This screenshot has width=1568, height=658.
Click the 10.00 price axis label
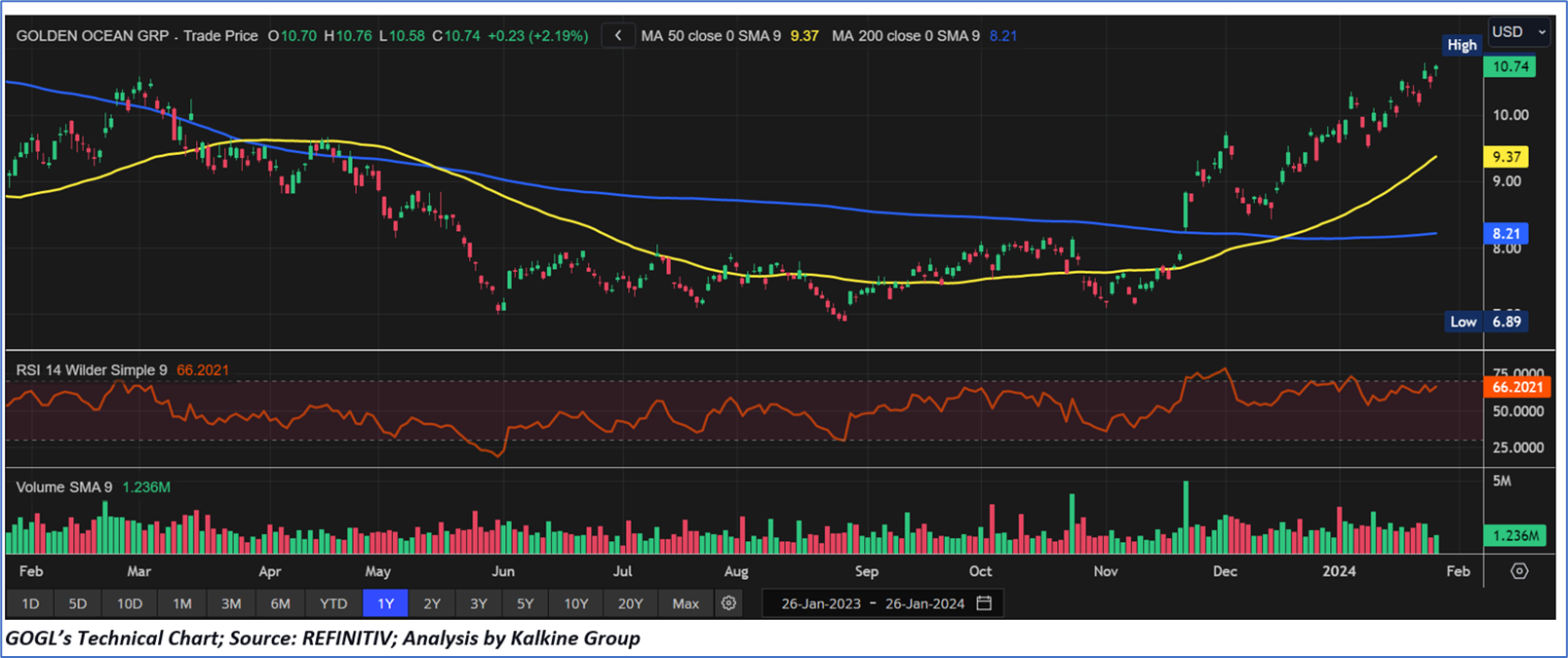[x=1510, y=115]
